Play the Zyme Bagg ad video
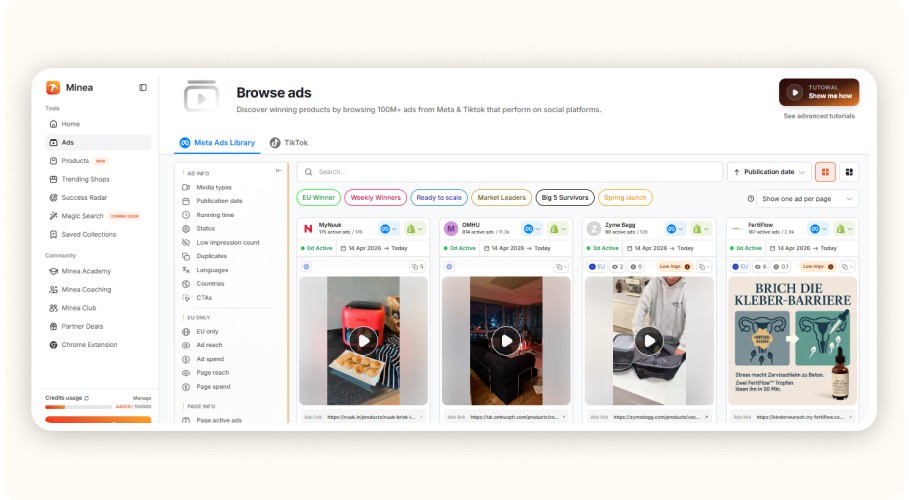 coord(649,341)
